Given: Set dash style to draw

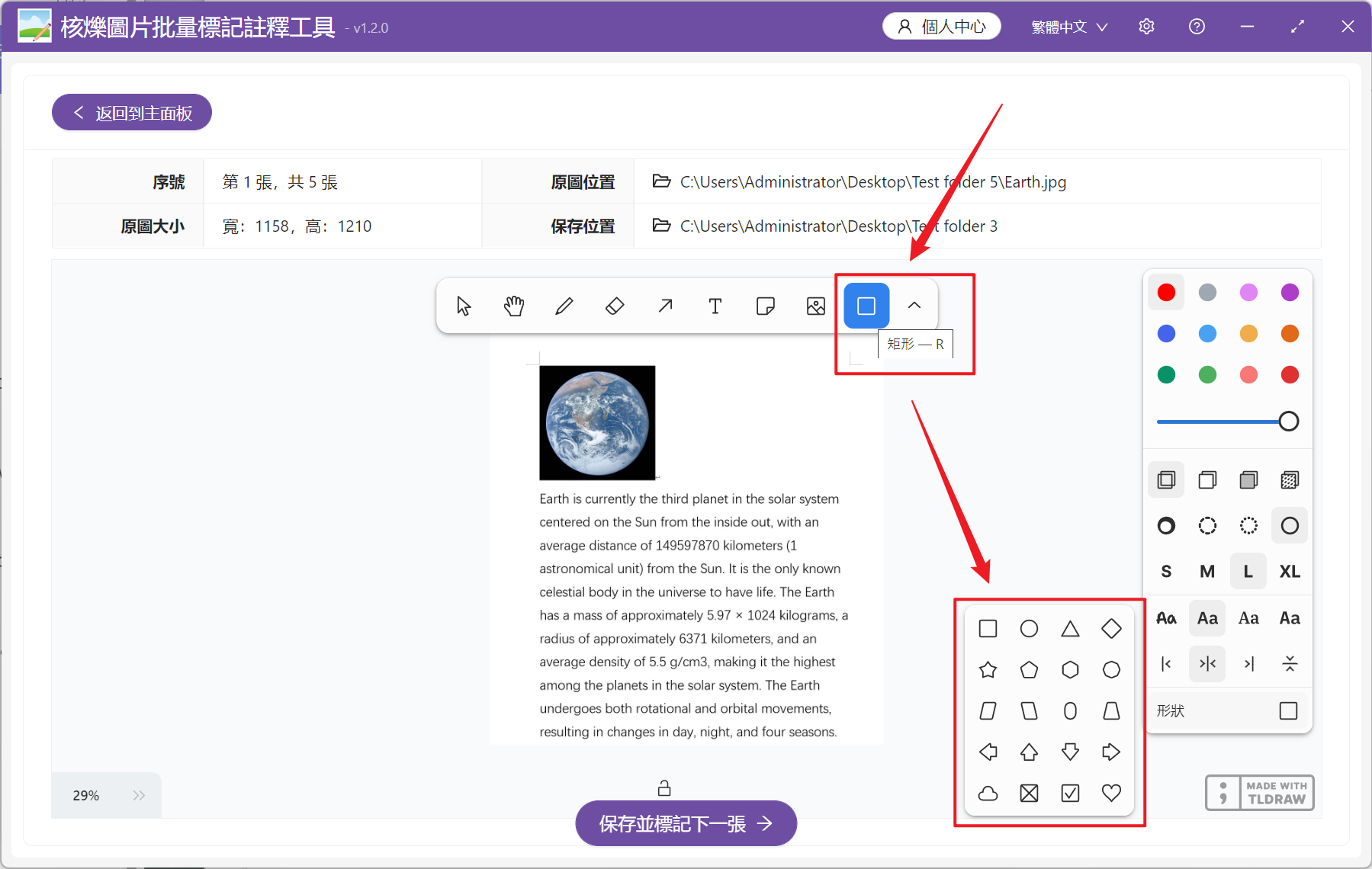Looking at the screenshot, I should (1166, 525).
